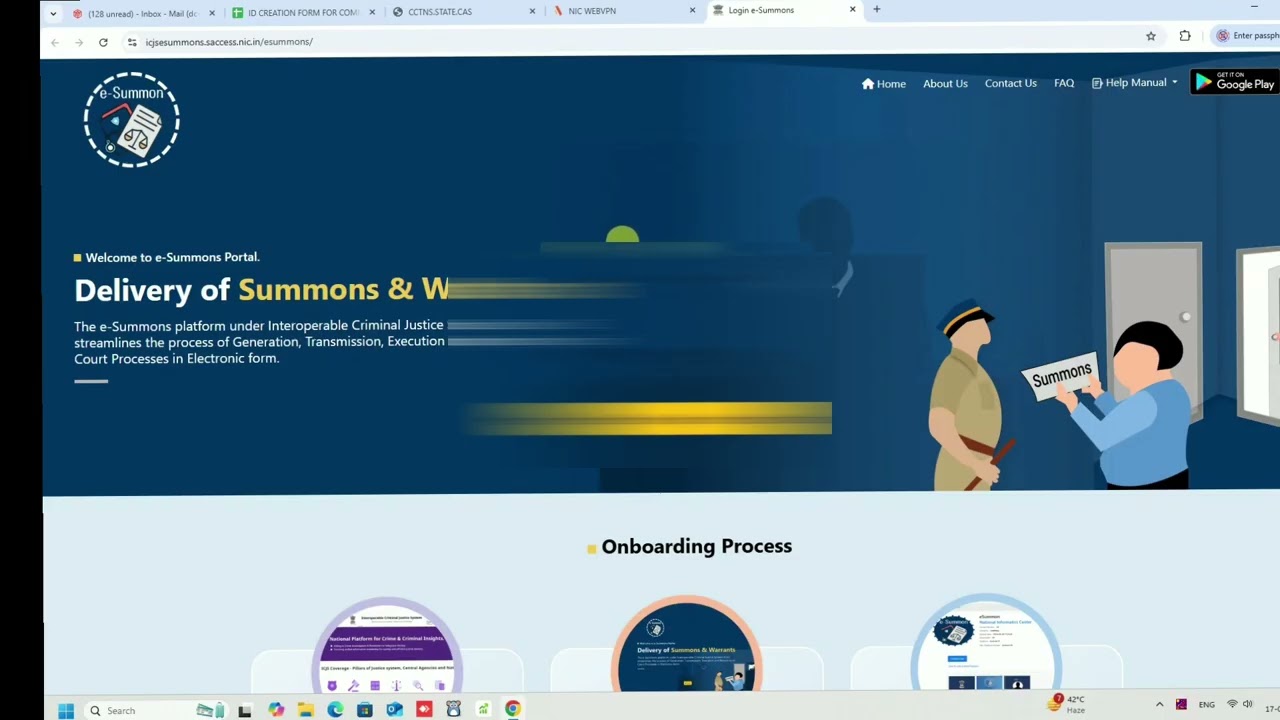This screenshot has height=720, width=1280.
Task: Close the ID CREATION FORM tab
Action: point(373,12)
